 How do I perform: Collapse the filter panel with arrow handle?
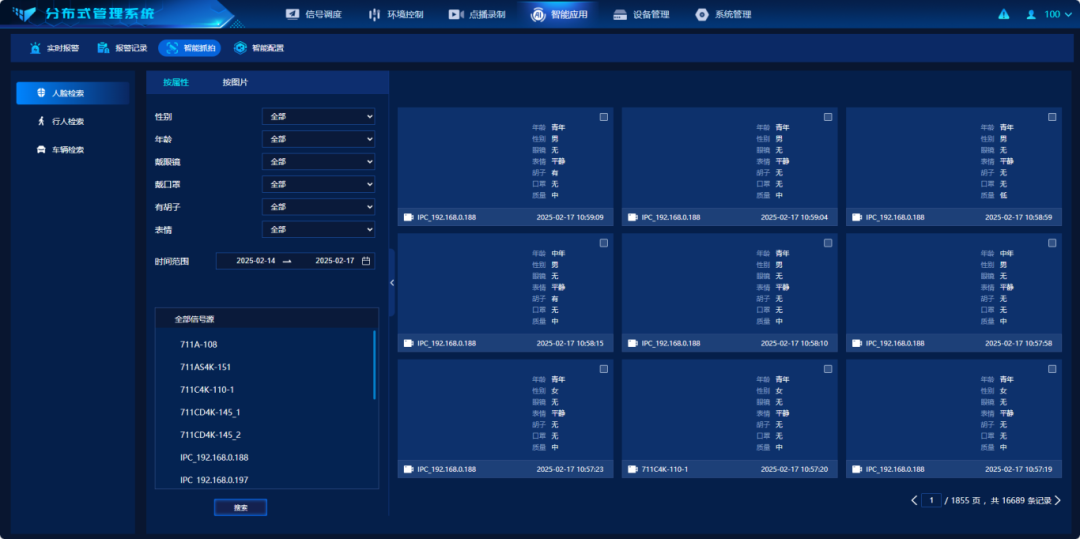point(392,283)
